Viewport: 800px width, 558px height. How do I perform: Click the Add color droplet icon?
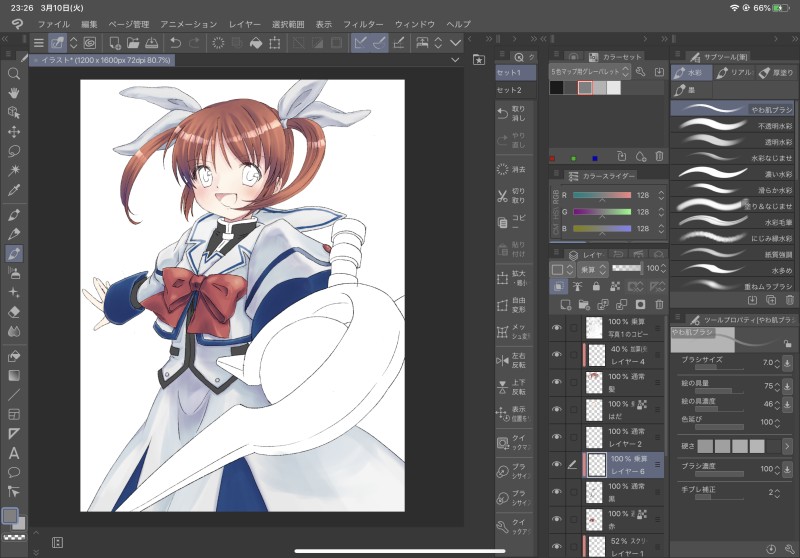(x=640, y=156)
